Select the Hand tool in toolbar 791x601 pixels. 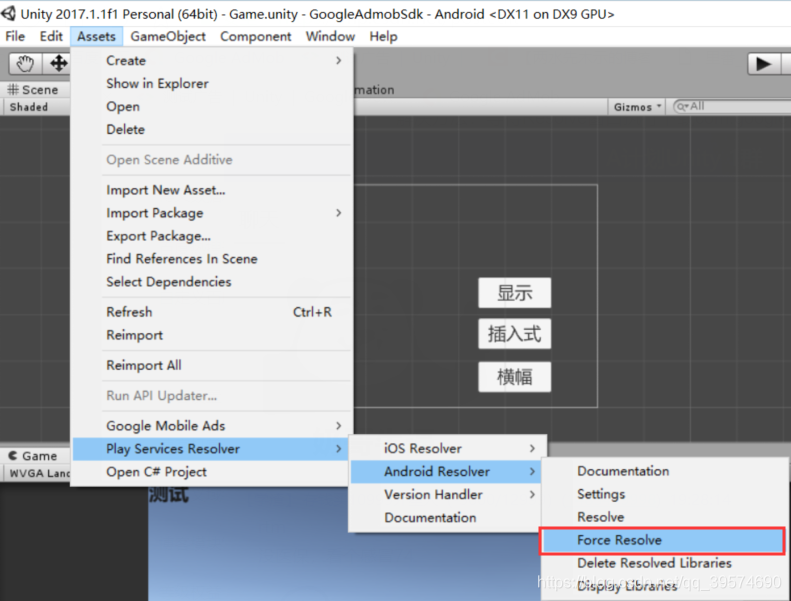(x=25, y=64)
